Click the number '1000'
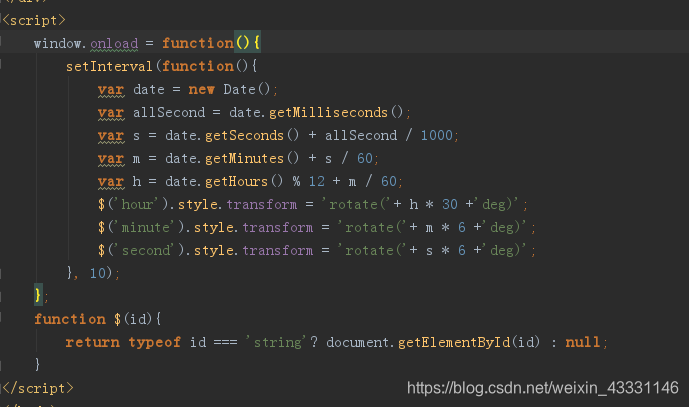Viewport: 689px width, 407px height. tap(436, 135)
